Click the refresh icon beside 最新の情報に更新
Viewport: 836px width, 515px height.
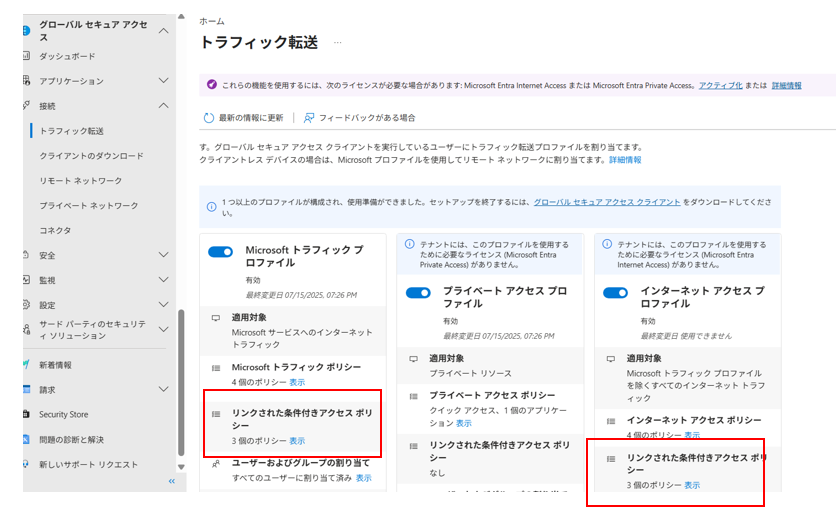[209, 118]
